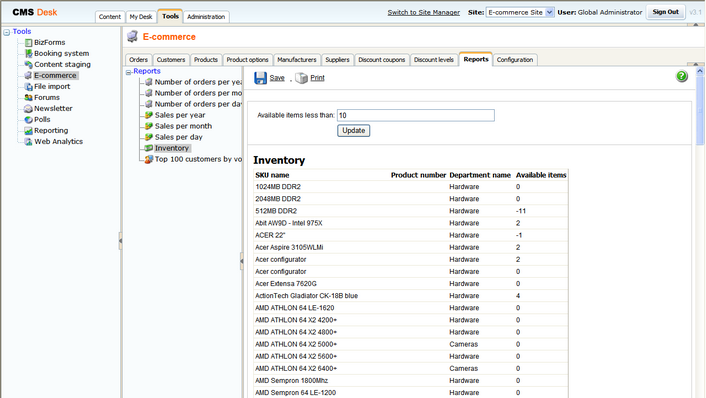Image resolution: width=706 pixels, height=398 pixels.
Task: Open the Configuration tab
Action: coord(515,59)
